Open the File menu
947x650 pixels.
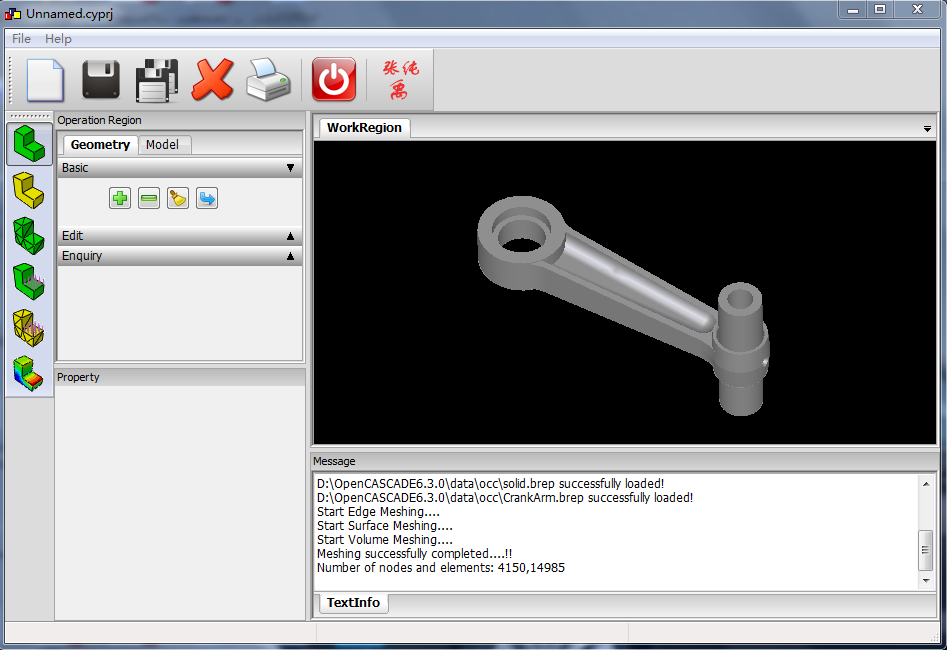point(21,39)
